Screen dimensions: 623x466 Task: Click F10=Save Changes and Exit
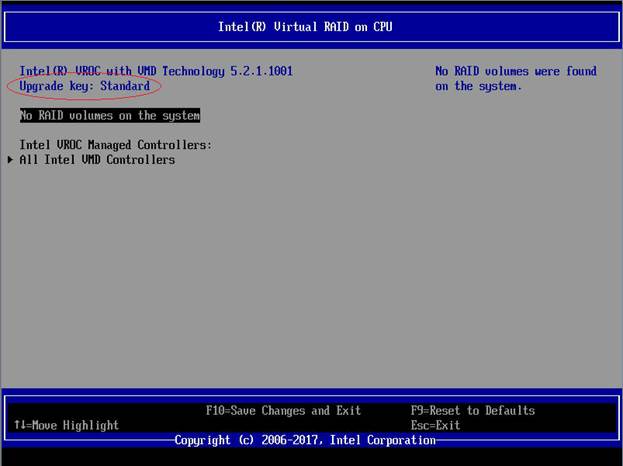[x=283, y=411]
